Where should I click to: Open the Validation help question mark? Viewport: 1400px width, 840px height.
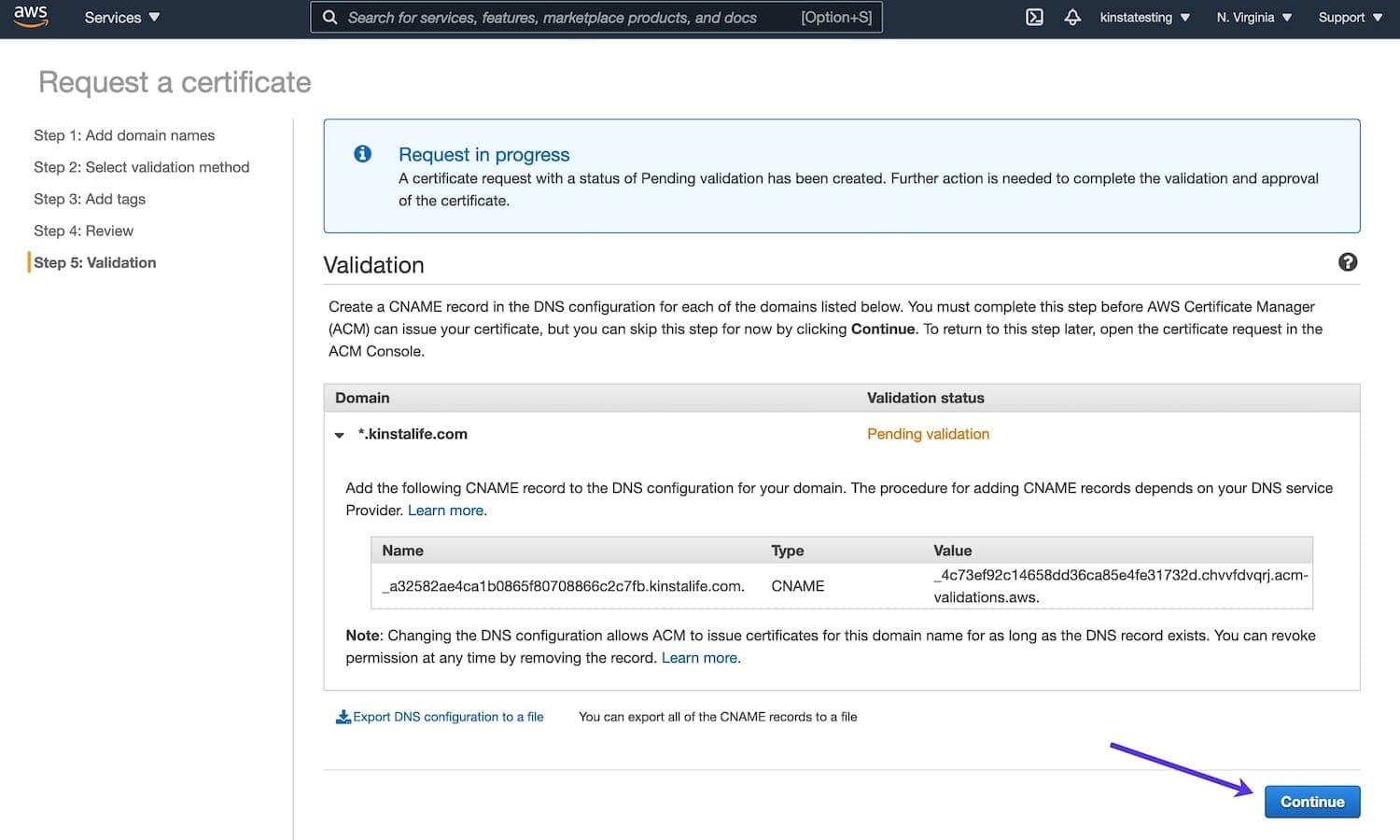[1348, 262]
